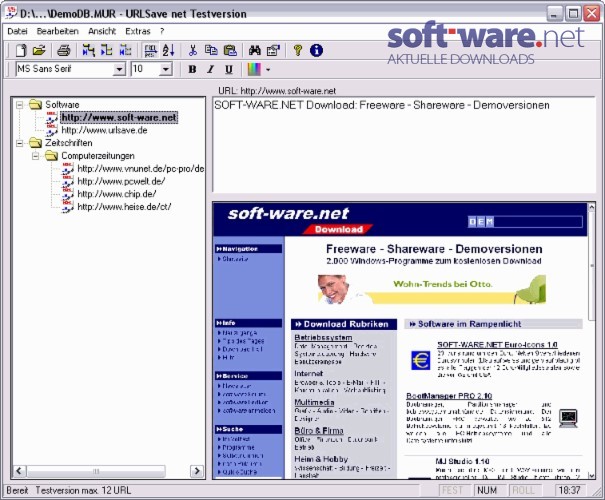Click the third tree-node toolbar icon
This screenshot has width=605, height=500.
pyautogui.click(x=125, y=50)
